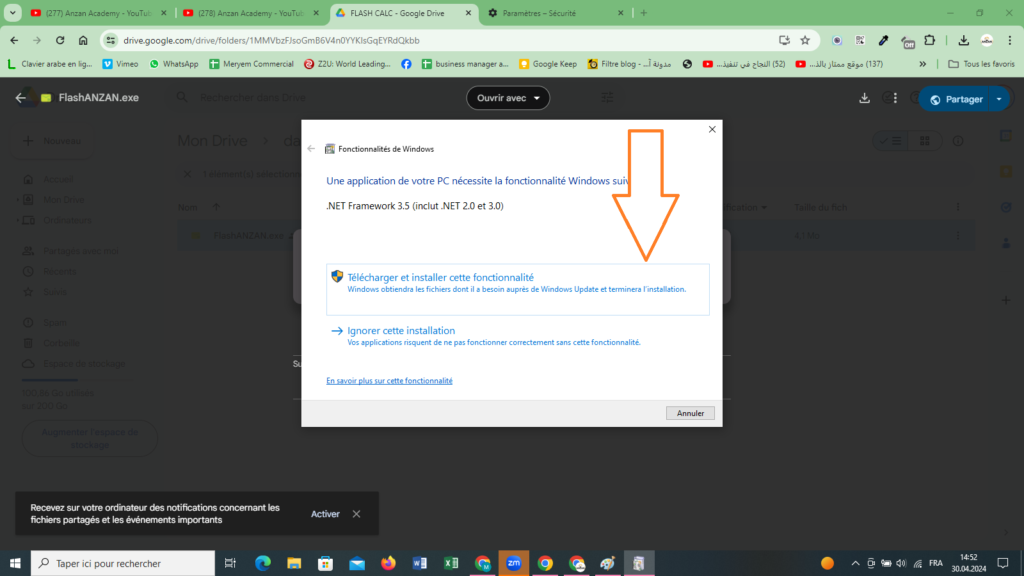Image resolution: width=1024 pixels, height=576 pixels.
Task: Open Firefox from the taskbar
Action: [x=388, y=563]
